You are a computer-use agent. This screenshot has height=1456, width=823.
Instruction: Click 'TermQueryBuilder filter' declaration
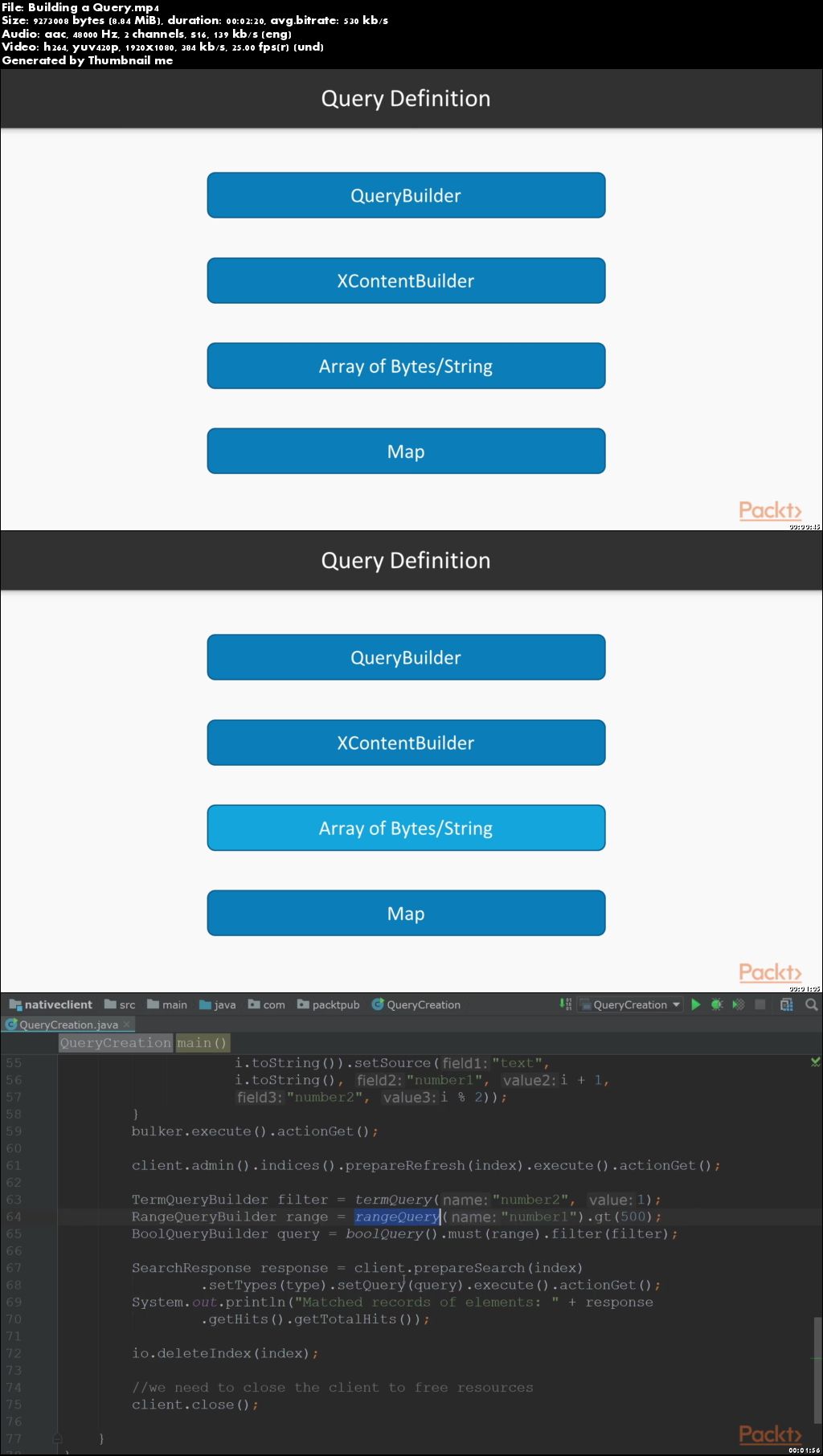tap(230, 1200)
